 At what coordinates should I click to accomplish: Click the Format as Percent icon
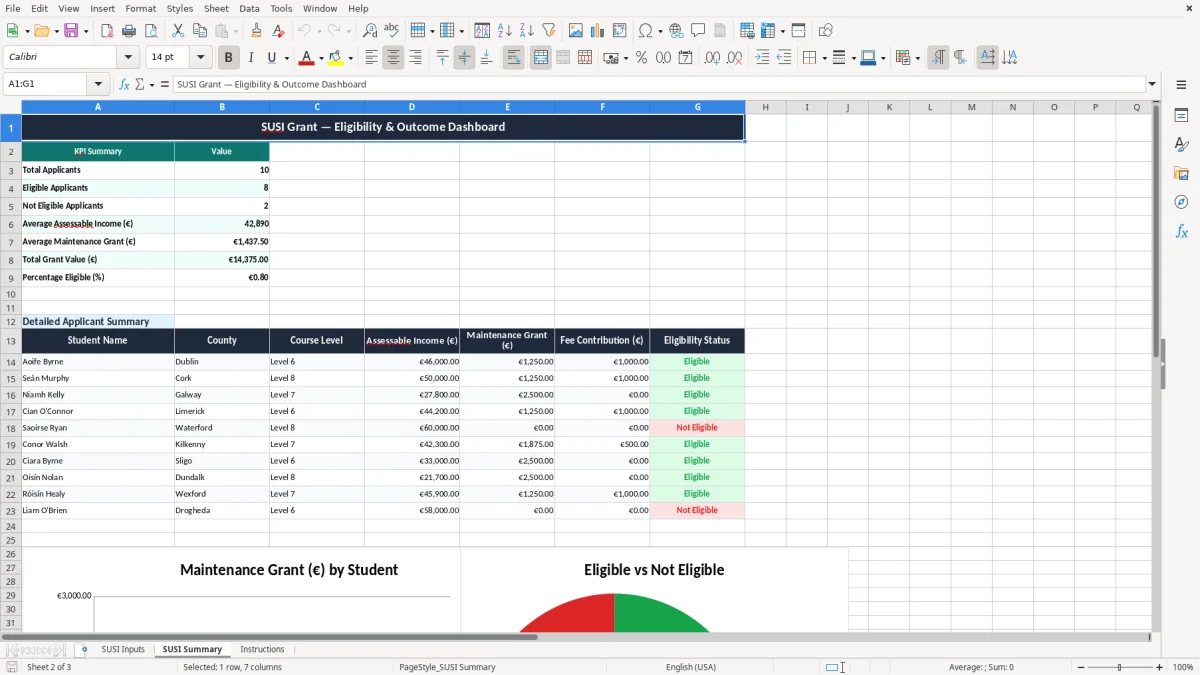[641, 58]
